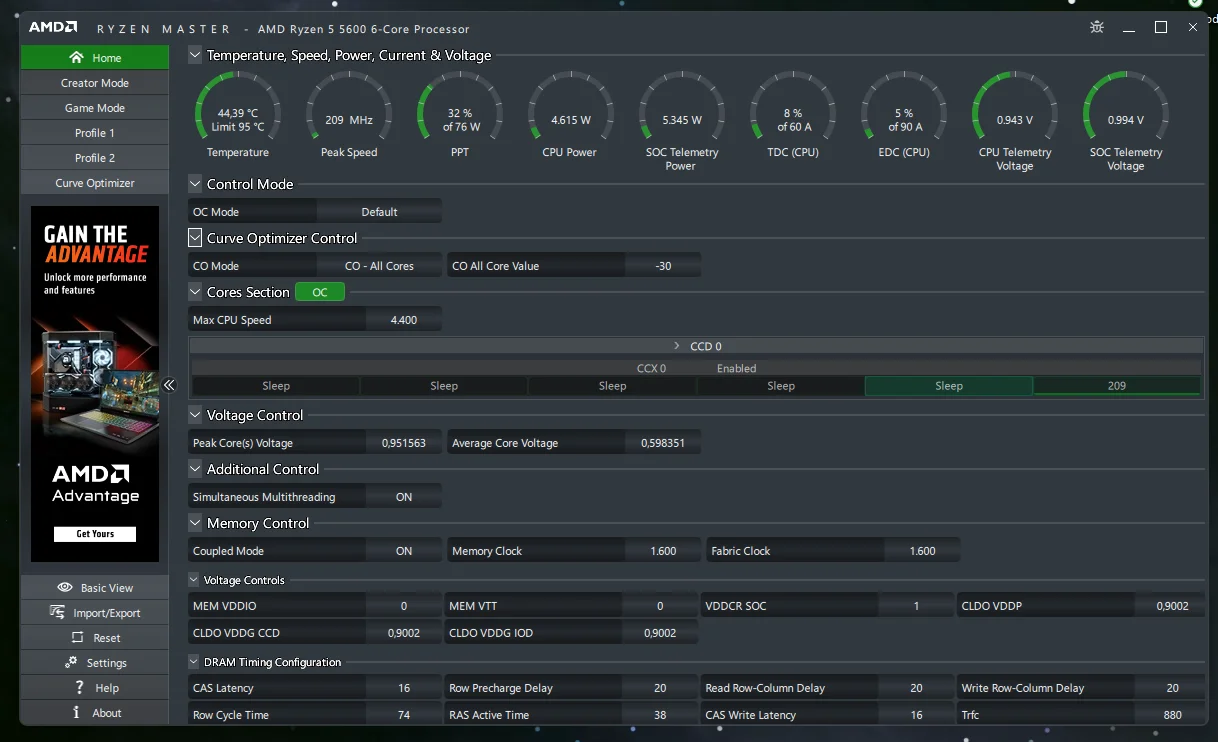The image size is (1218, 742).
Task: Switch to Creator Mode
Action: (x=95, y=83)
